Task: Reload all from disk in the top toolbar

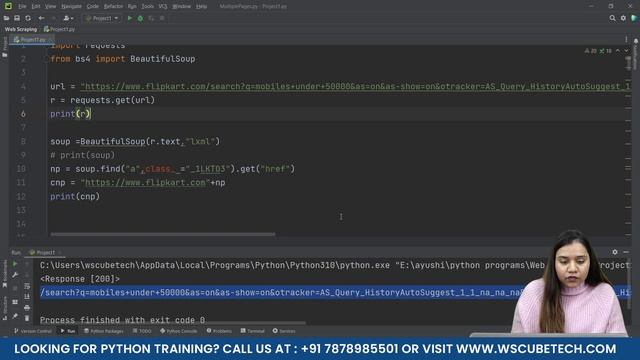Action: (x=28, y=18)
